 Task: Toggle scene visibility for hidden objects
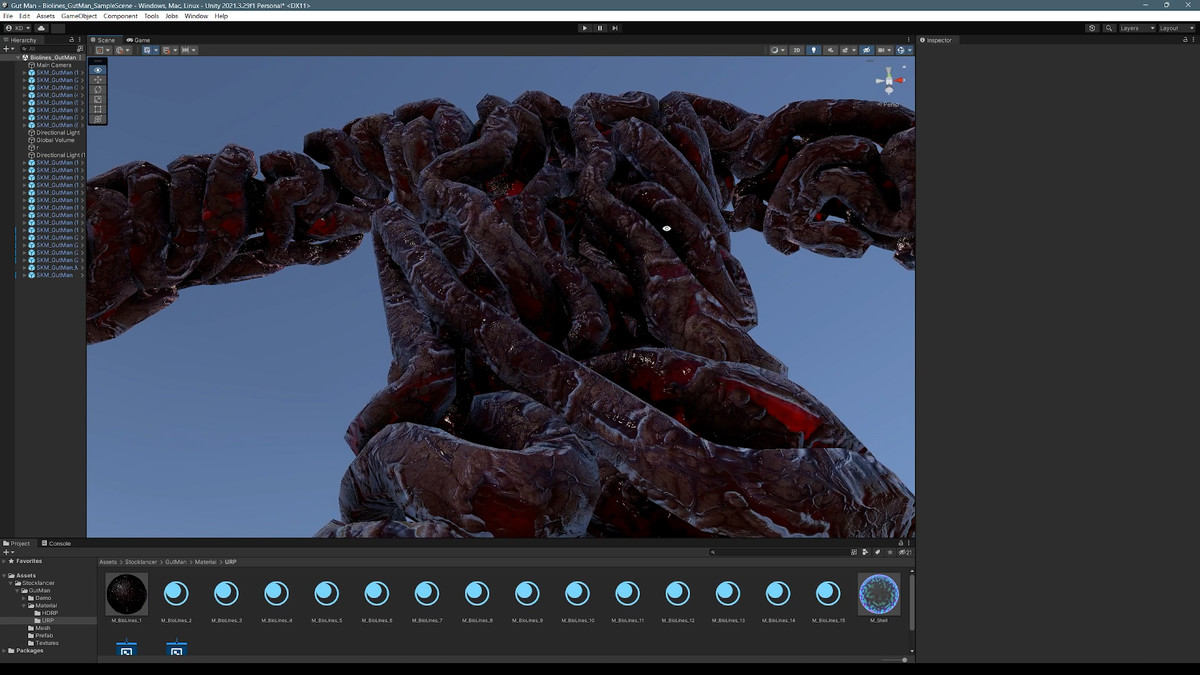pyautogui.click(x=867, y=50)
